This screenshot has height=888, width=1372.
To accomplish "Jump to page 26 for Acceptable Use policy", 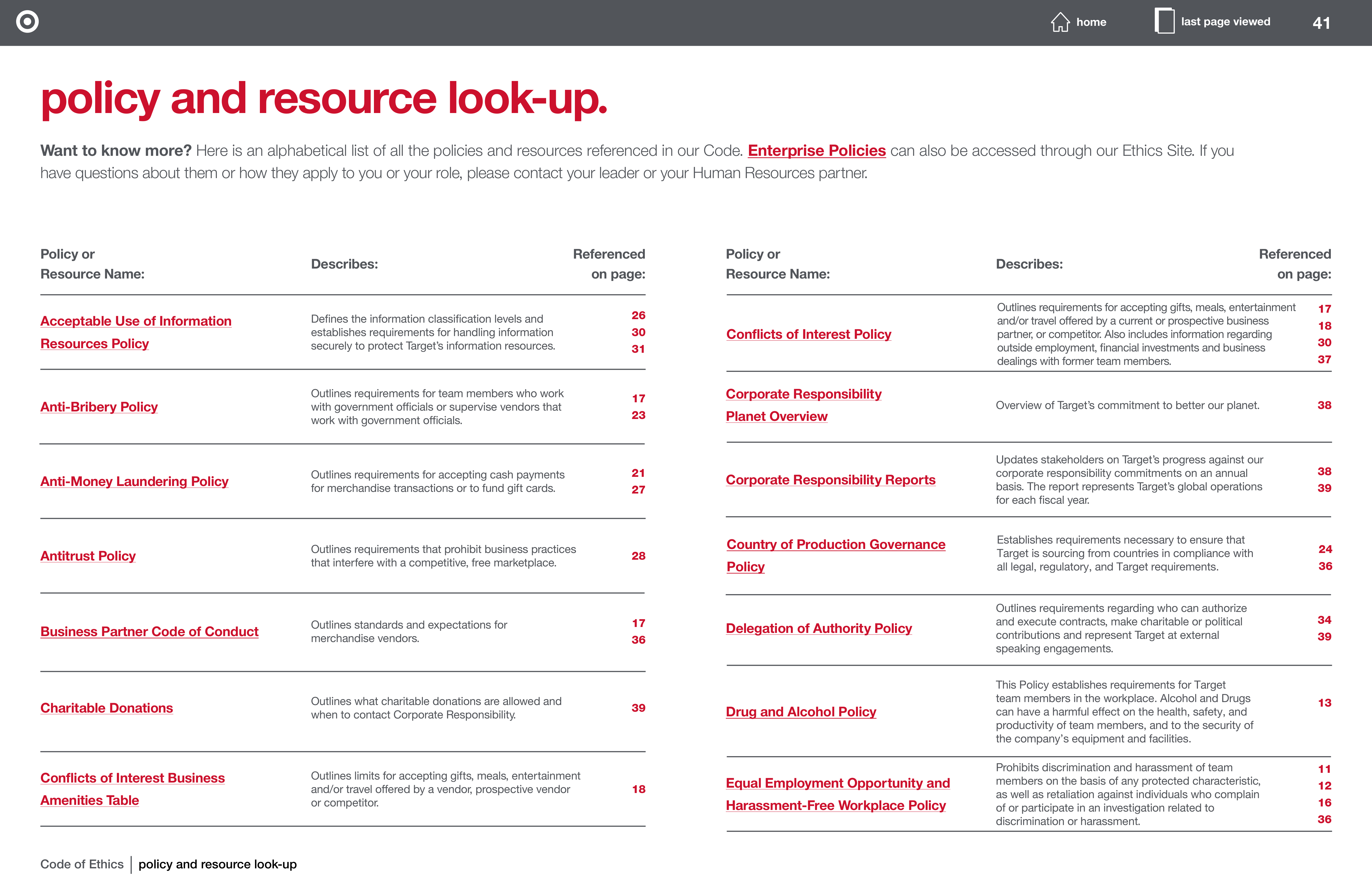I will pyautogui.click(x=638, y=315).
